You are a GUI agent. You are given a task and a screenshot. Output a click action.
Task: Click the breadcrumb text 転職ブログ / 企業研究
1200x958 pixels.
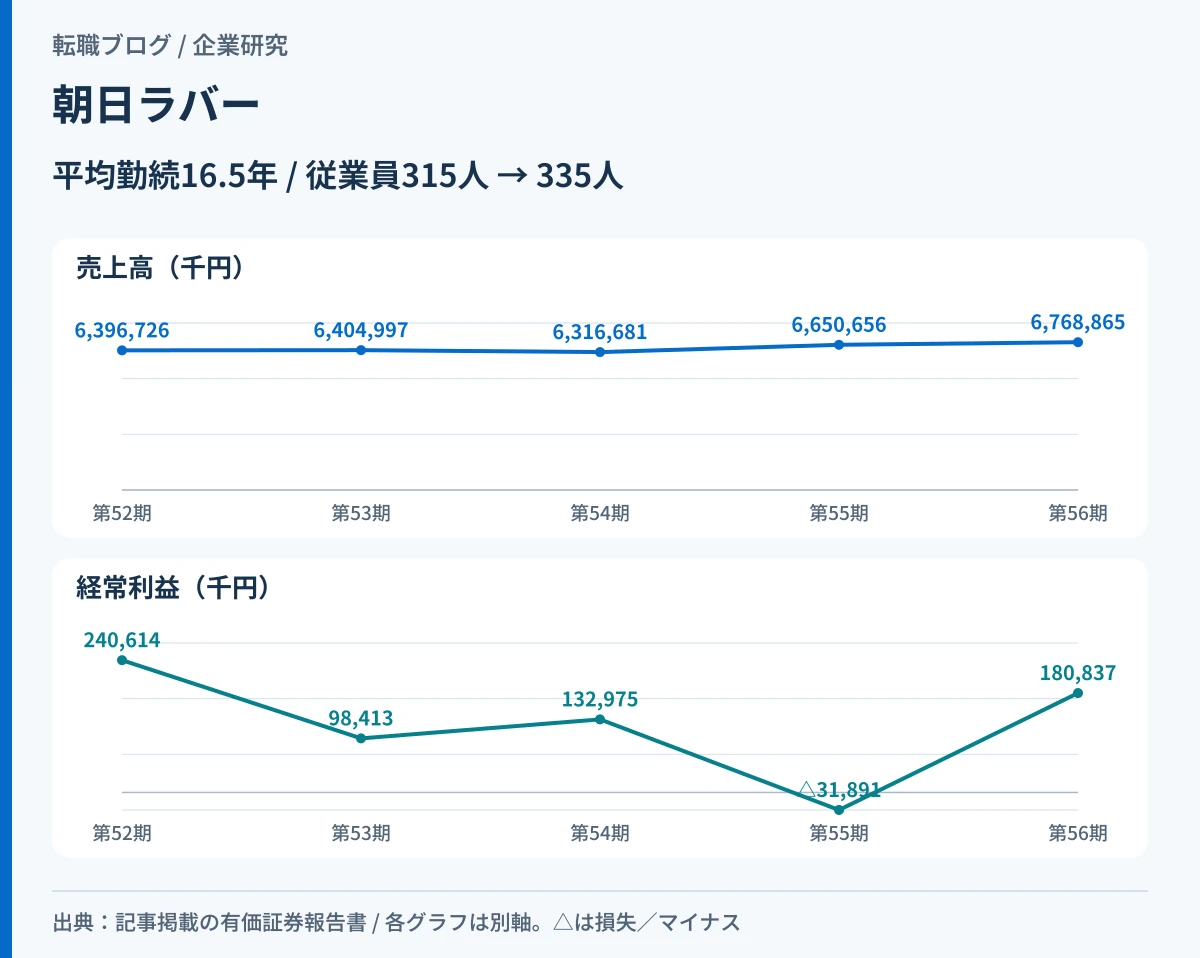170,45
